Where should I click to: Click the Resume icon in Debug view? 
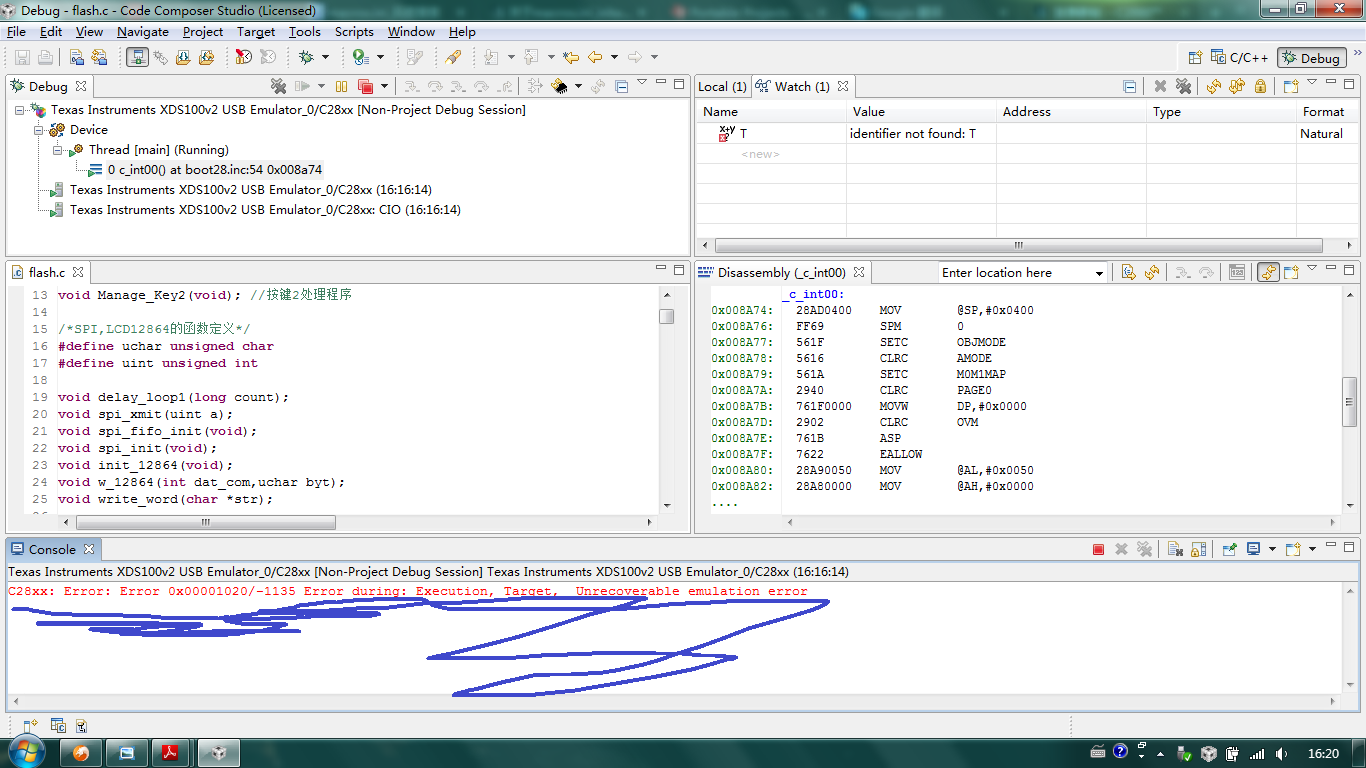301,86
